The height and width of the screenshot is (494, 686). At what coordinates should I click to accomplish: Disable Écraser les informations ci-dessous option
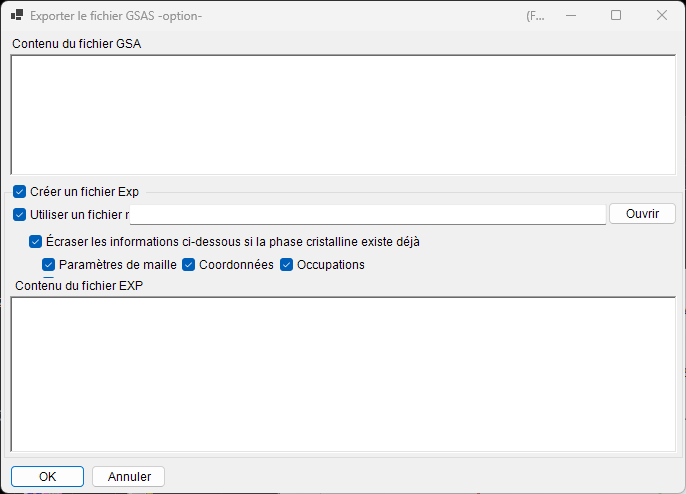pos(35,242)
